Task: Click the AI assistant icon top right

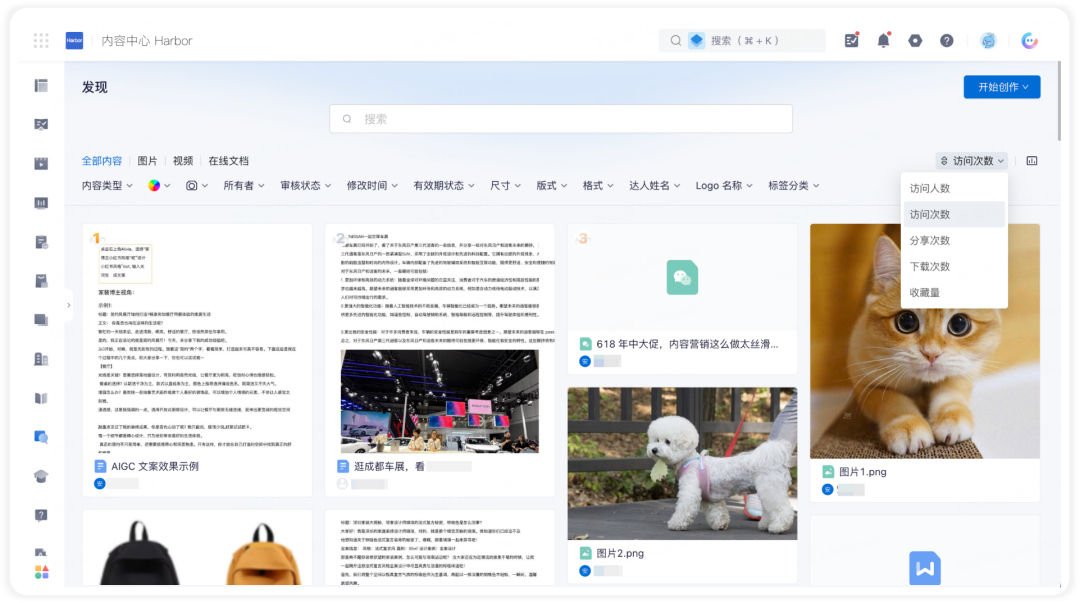Action: pyautogui.click(x=1030, y=41)
